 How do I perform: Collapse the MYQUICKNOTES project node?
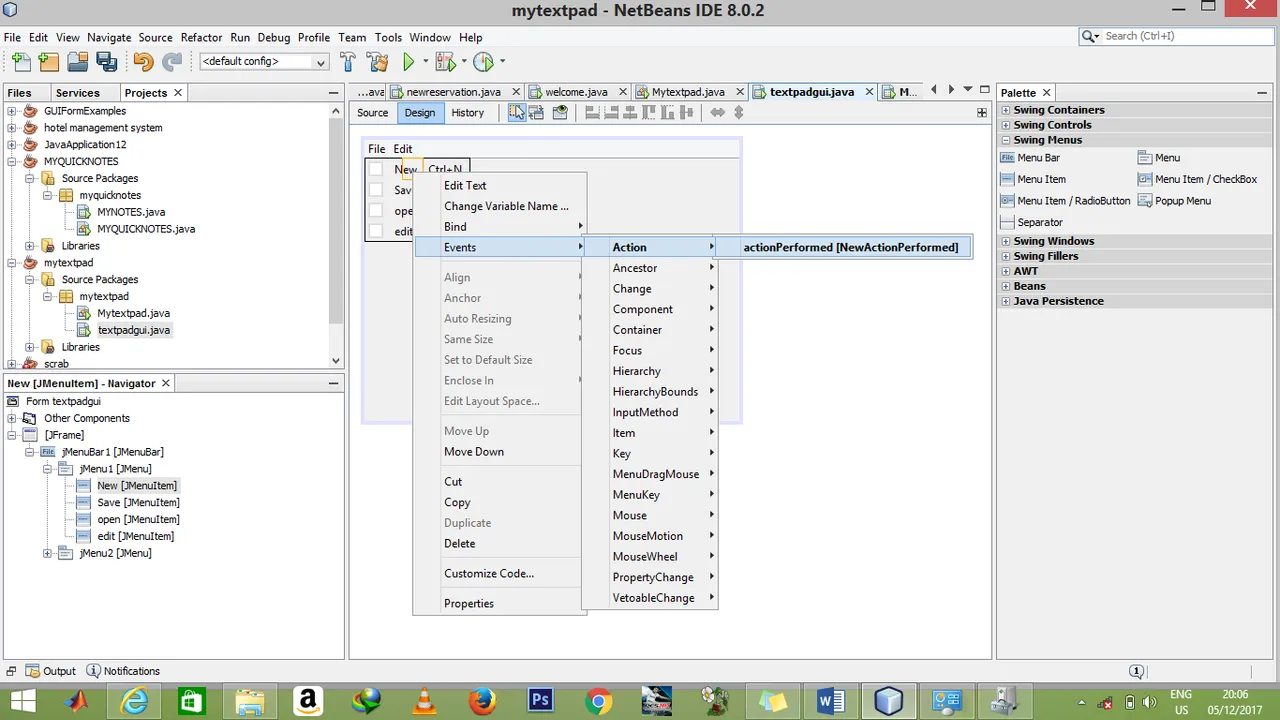12,162
